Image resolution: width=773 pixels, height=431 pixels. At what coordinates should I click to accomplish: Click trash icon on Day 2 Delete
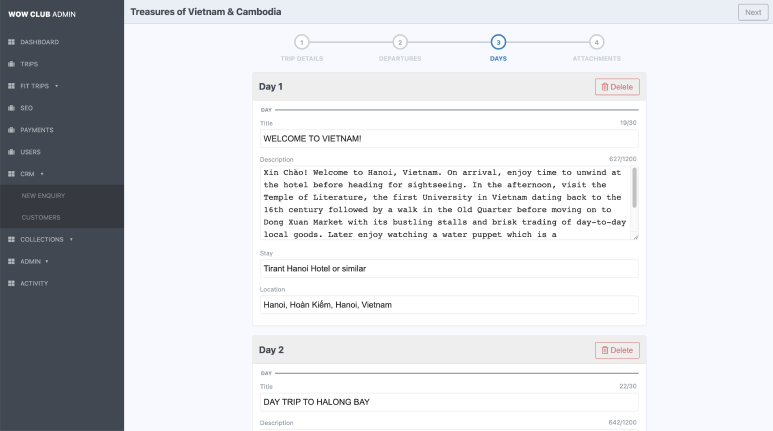coord(605,350)
